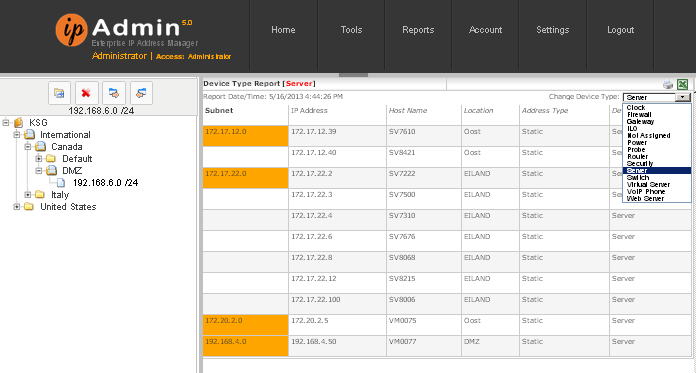Image resolution: width=696 pixels, height=373 pixels.
Task: Click orange subnet cell 172.17.22.0
Action: 245,178
